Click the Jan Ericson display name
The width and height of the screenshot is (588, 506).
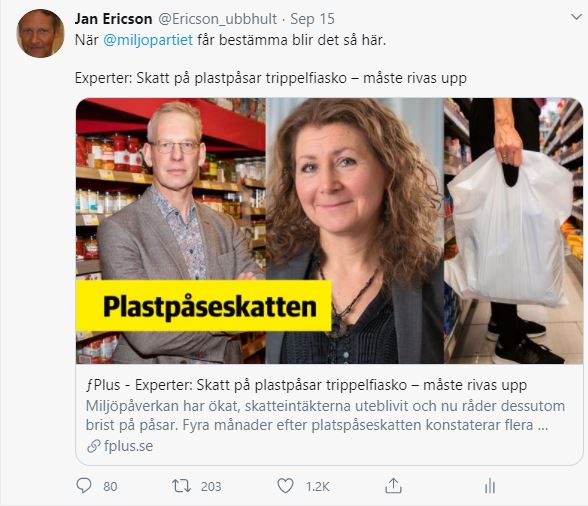(113, 19)
